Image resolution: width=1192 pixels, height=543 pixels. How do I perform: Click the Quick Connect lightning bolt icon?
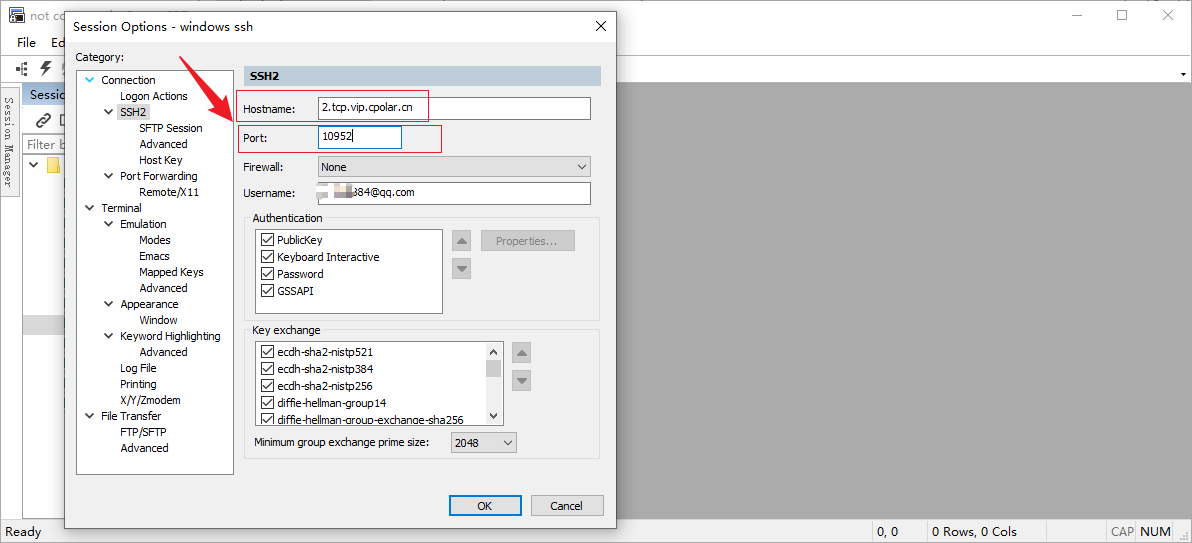[46, 68]
